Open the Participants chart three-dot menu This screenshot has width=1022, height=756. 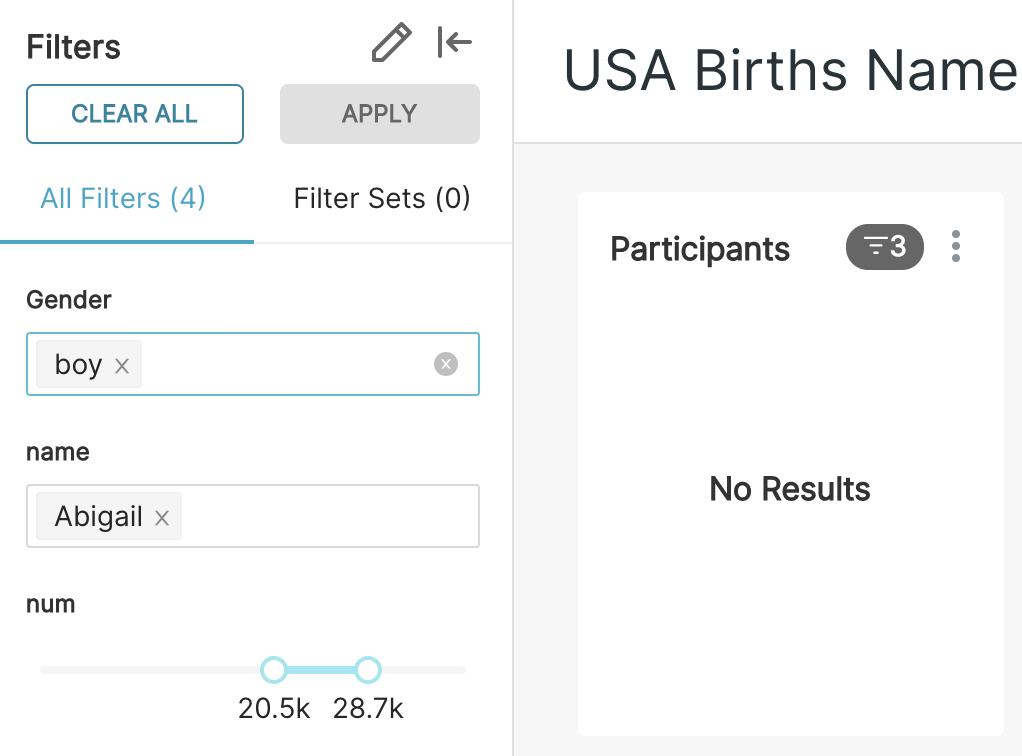coord(956,246)
